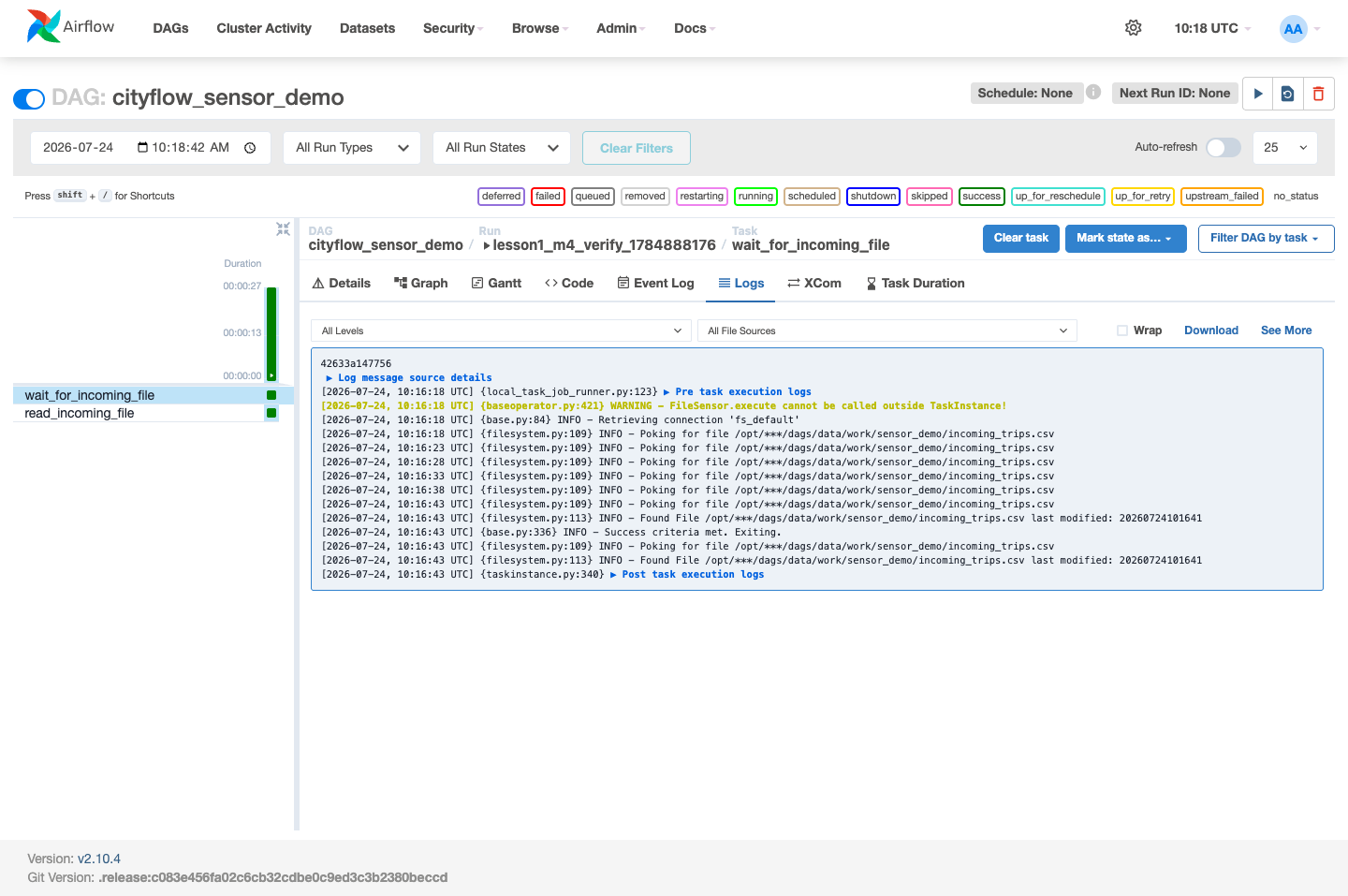
Task: Collapse the grid panel with the shrink icon
Action: pos(283,228)
